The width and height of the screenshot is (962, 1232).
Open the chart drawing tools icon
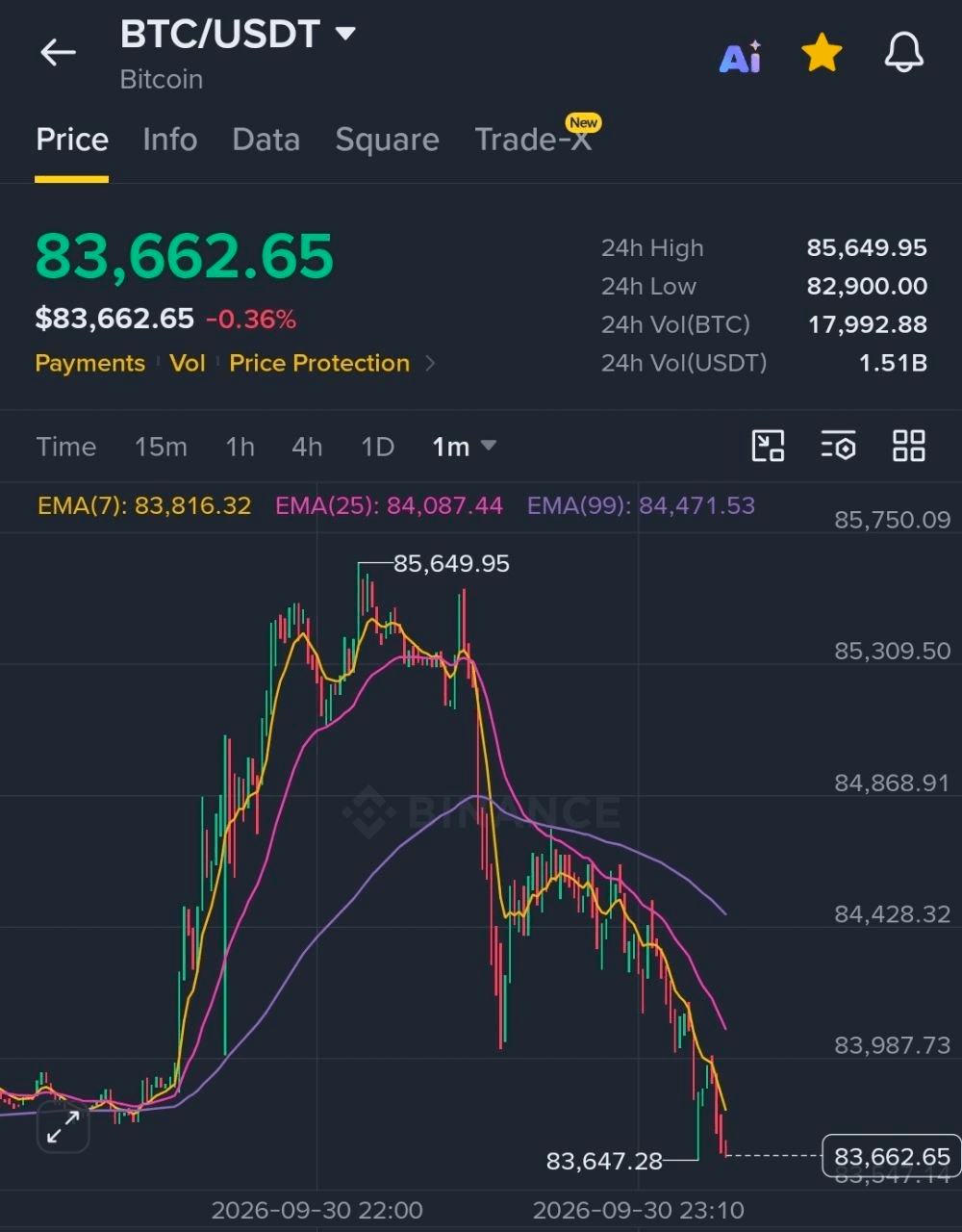click(x=768, y=446)
